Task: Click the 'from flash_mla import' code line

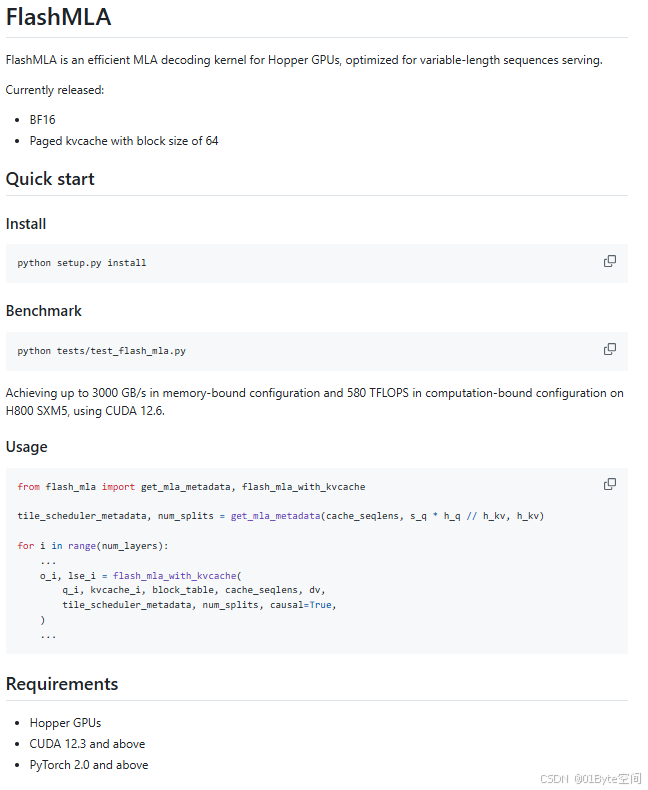Action: [x=191, y=487]
